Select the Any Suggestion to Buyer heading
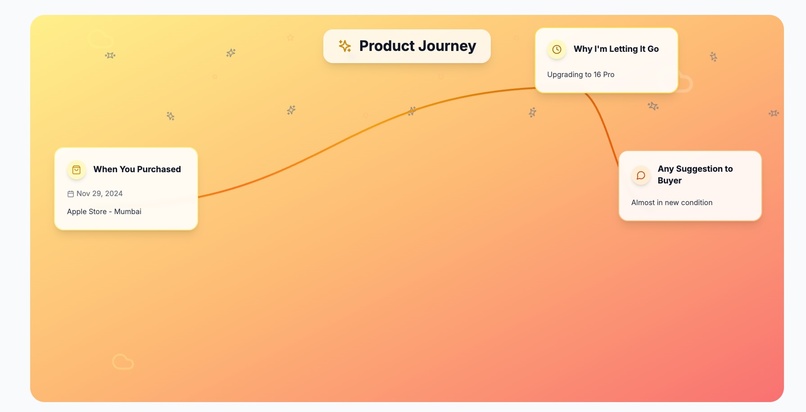The height and width of the screenshot is (412, 806). click(x=695, y=175)
